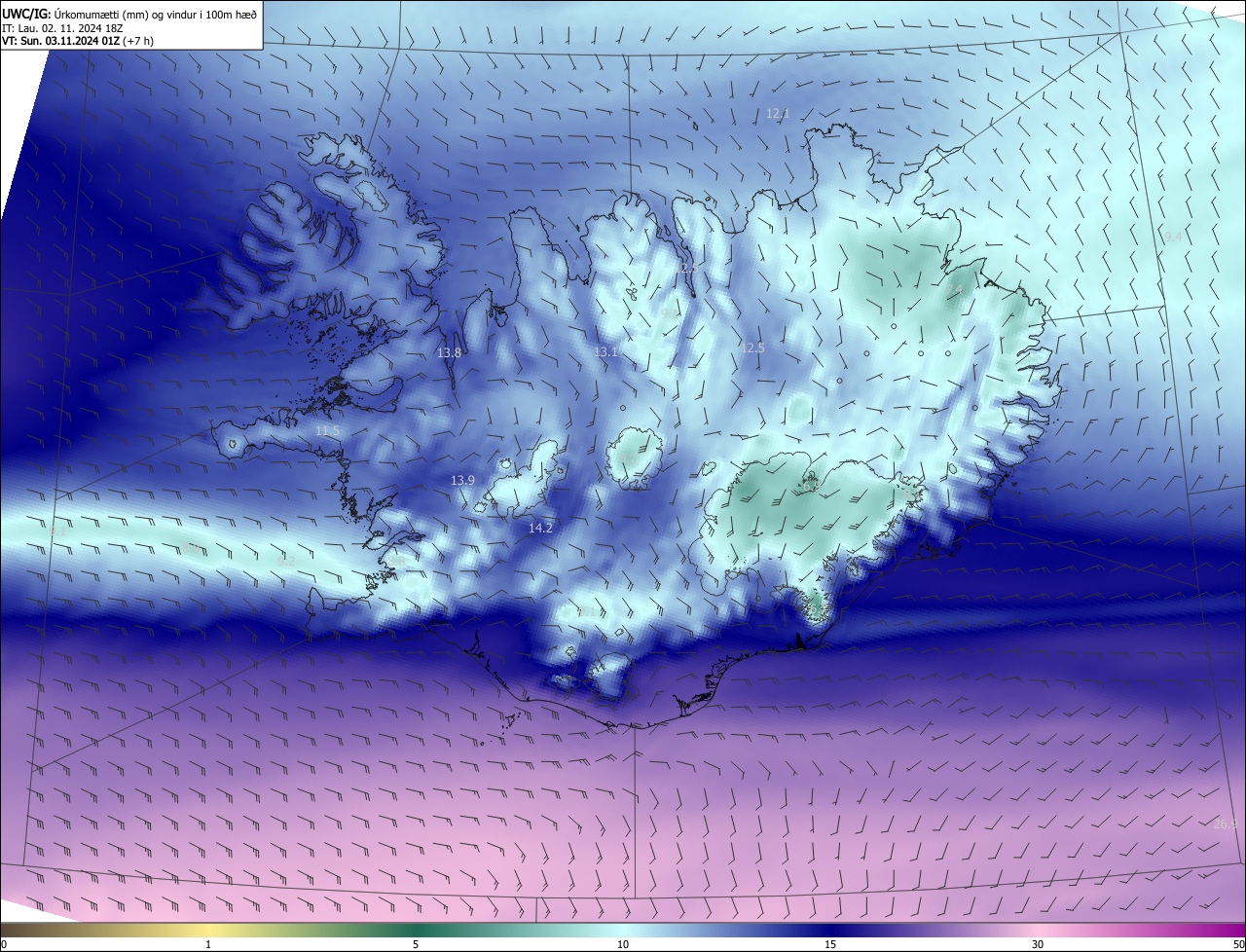Click the 12.1 value label off the north coast
The width and height of the screenshot is (1246, 952).
(x=777, y=114)
